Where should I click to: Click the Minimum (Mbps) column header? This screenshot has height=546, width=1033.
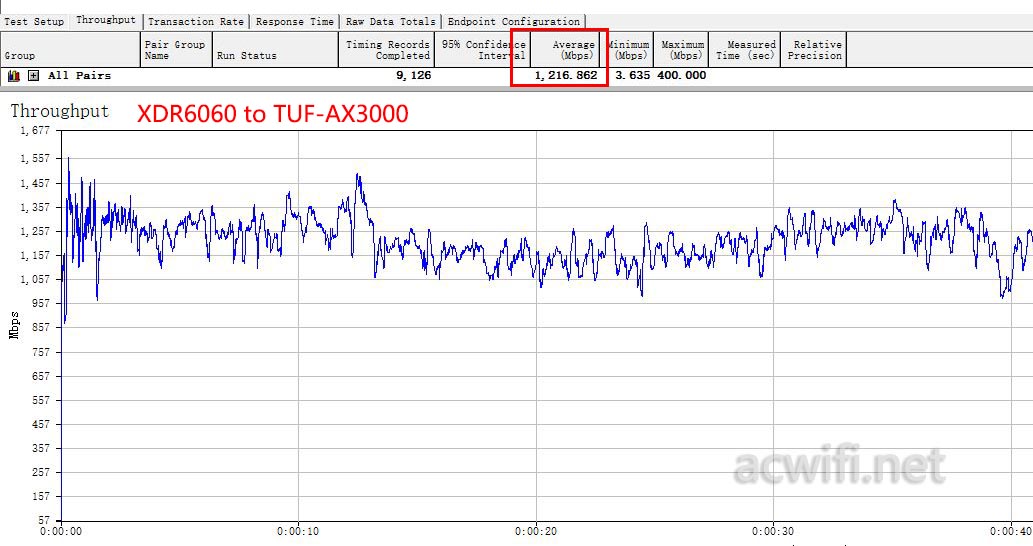point(628,49)
